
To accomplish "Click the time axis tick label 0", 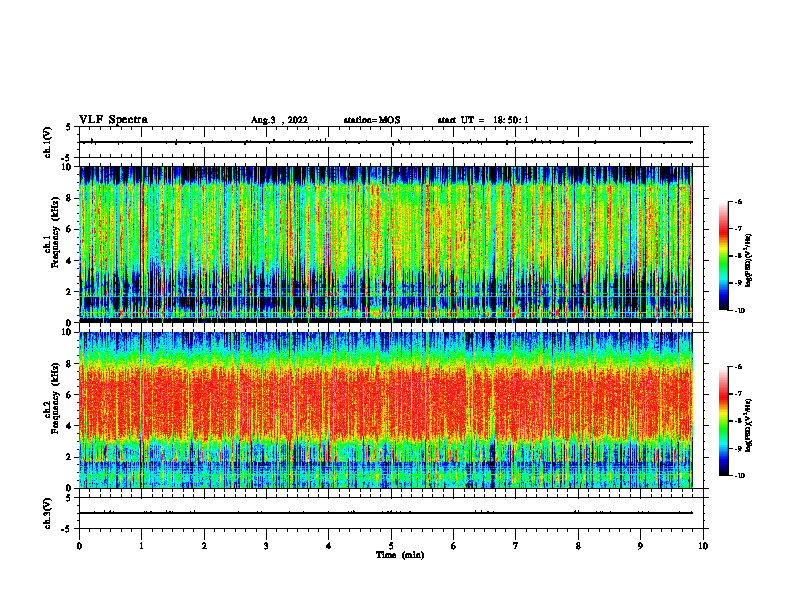I will [x=79, y=546].
